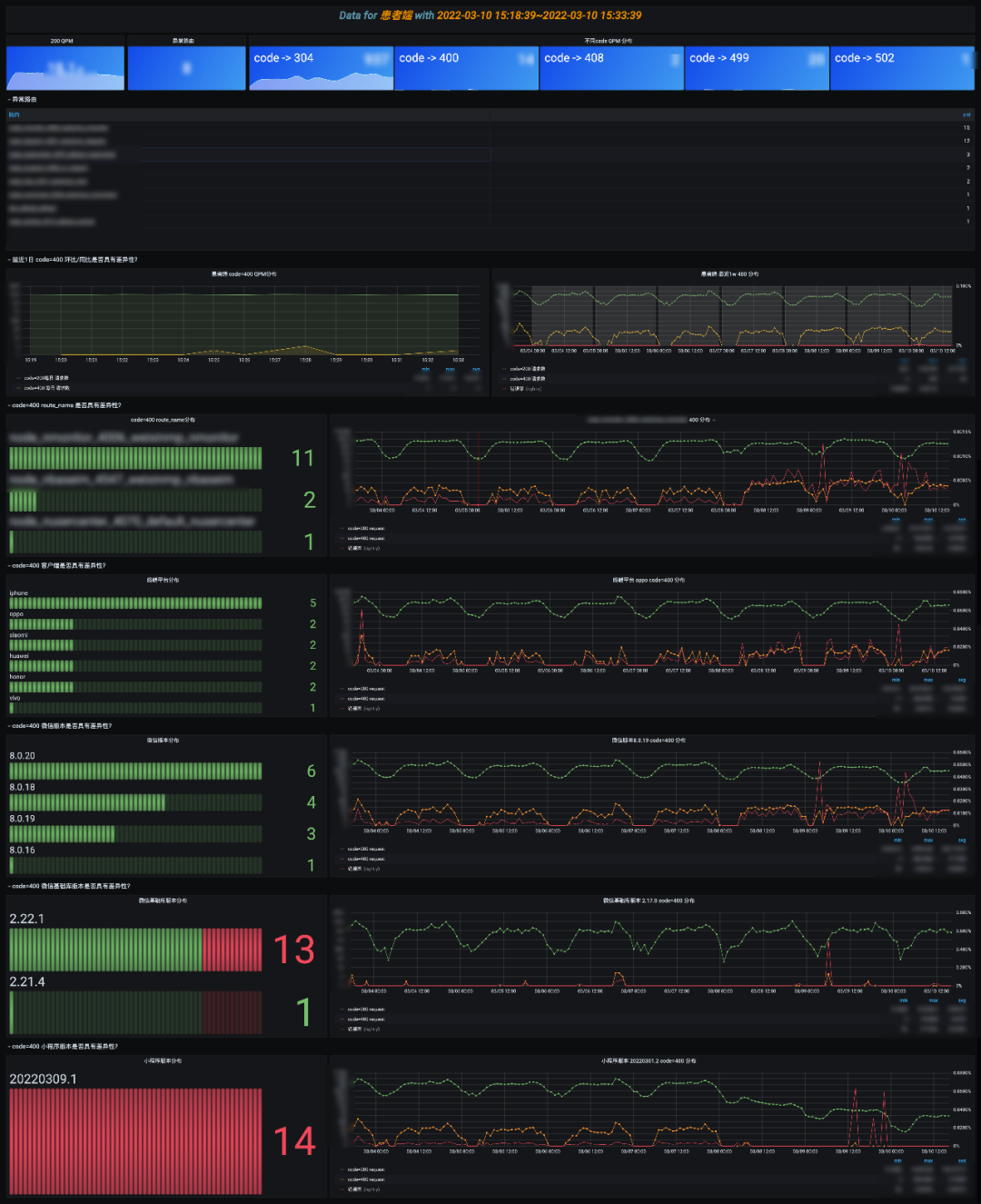The height and width of the screenshot is (1204, 981).
Task: Select the red 20220309.1 version bar gauge
Action: pos(135,1141)
